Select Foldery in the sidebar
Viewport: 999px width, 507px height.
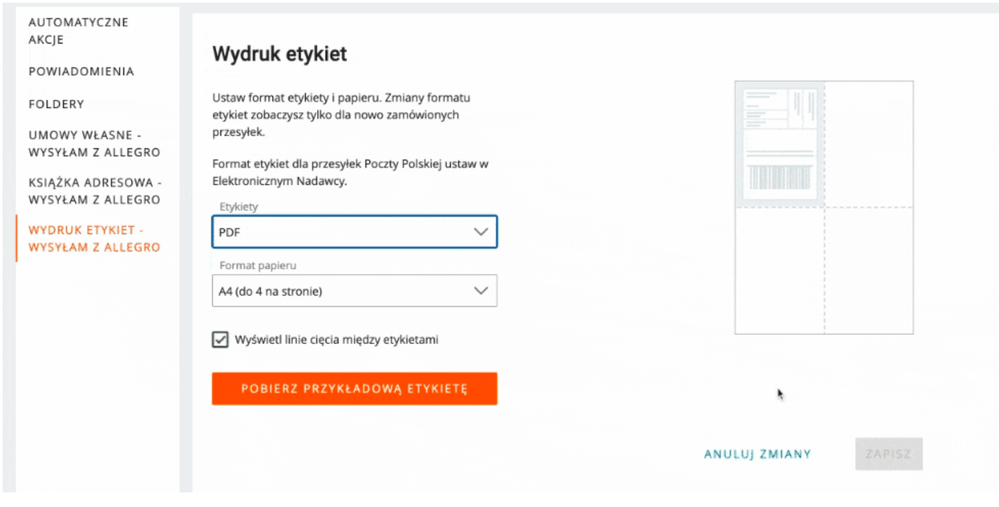coord(56,104)
